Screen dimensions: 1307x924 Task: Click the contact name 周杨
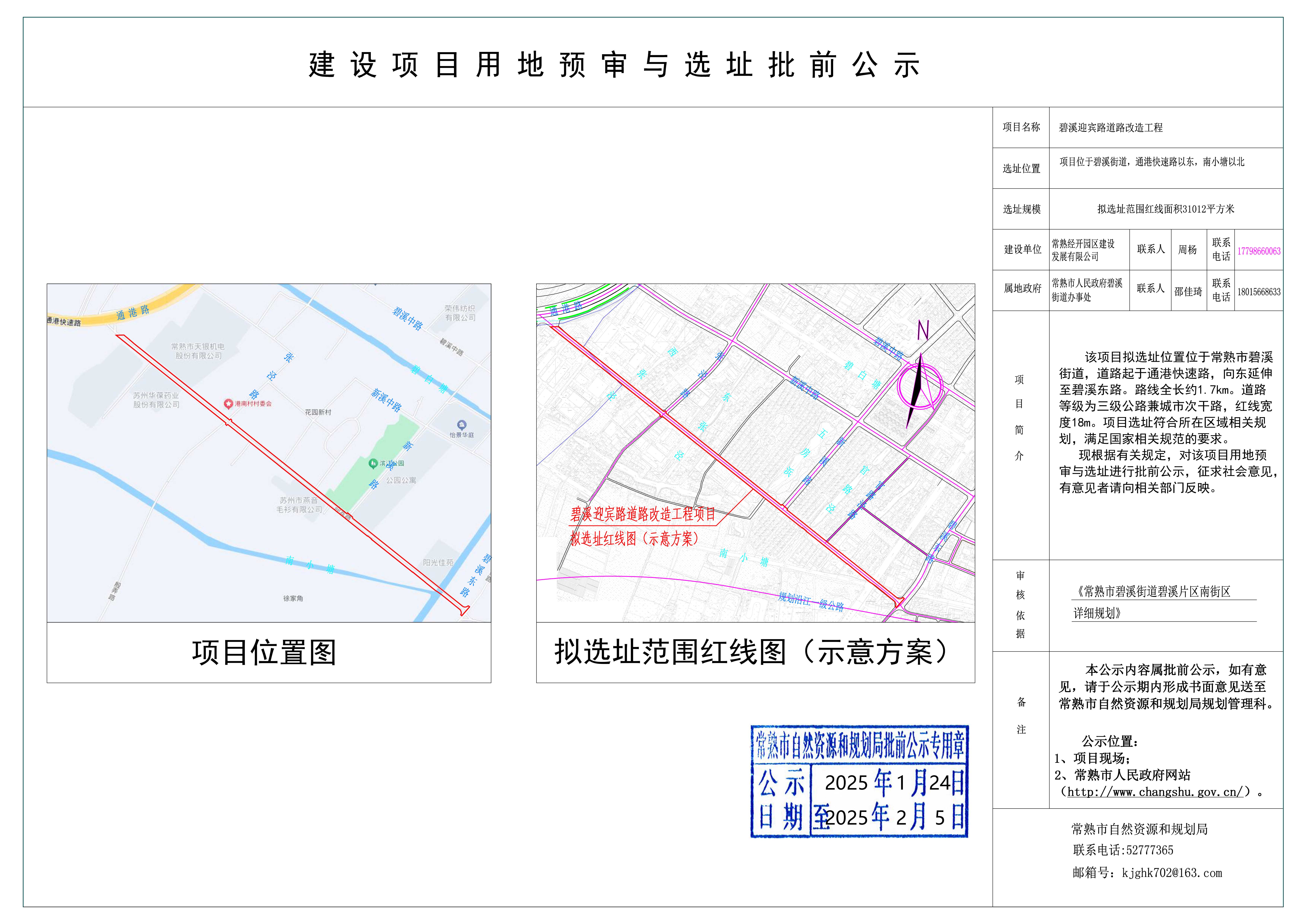point(1187,250)
